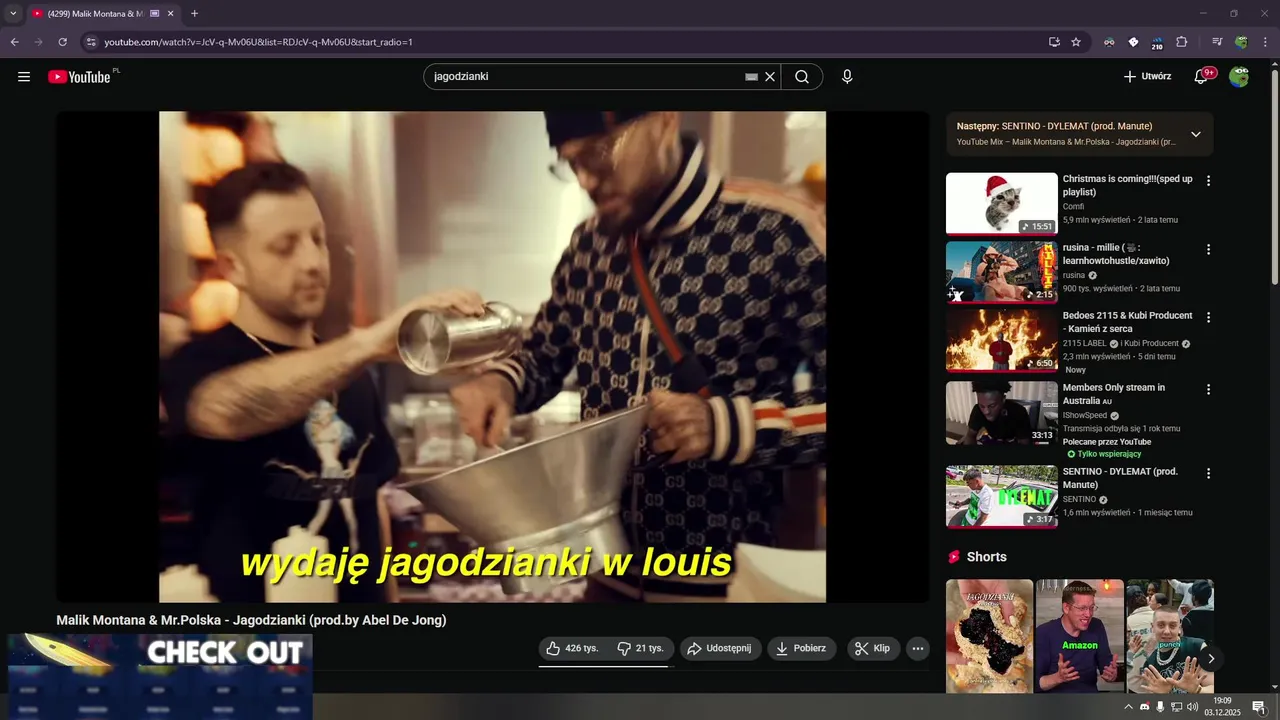Open the extensions puzzle piece menu

pos(1181,42)
